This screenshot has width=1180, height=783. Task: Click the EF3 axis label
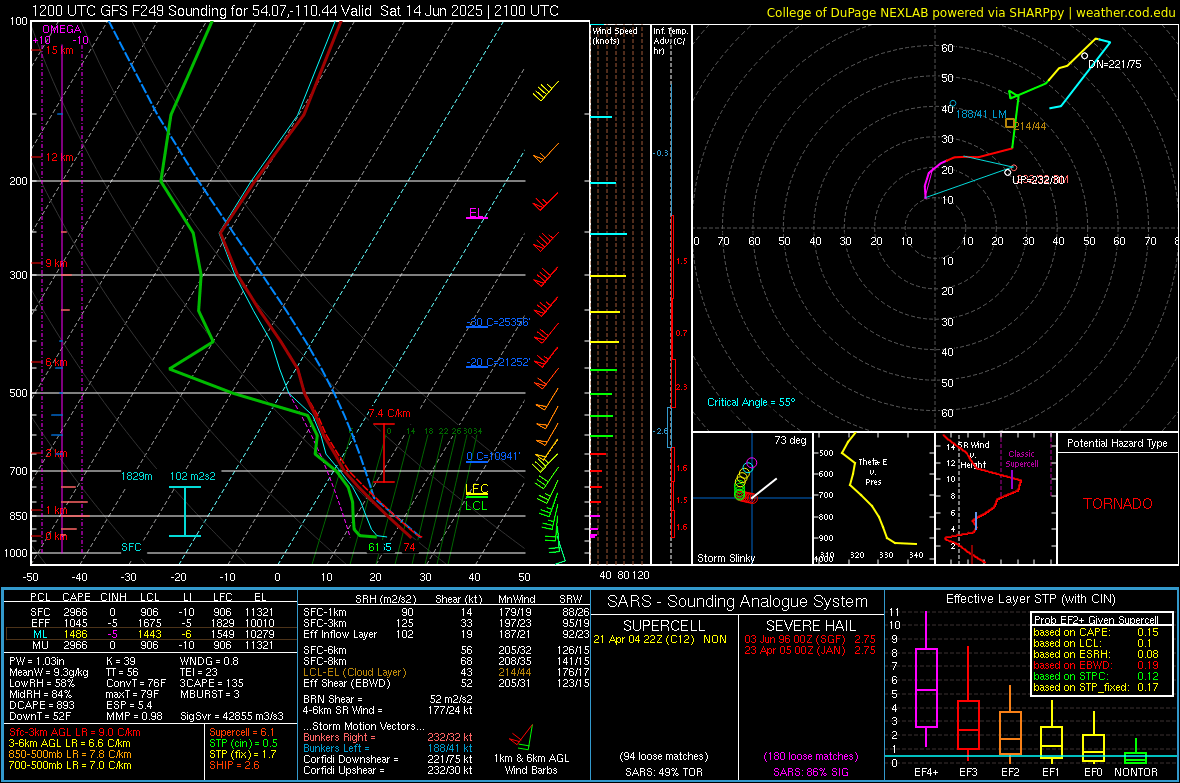click(x=968, y=772)
